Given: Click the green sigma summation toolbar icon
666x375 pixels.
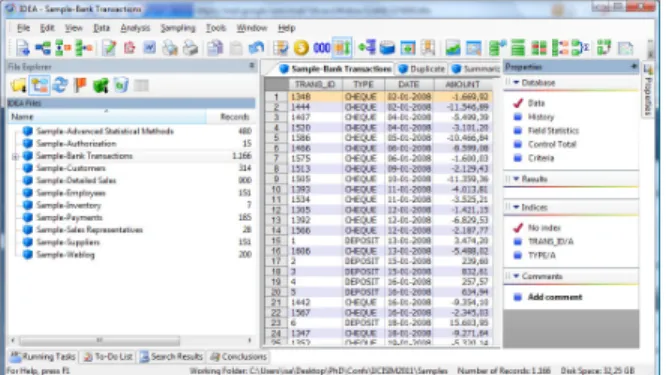Looking at the screenshot, I should [x=580, y=48].
